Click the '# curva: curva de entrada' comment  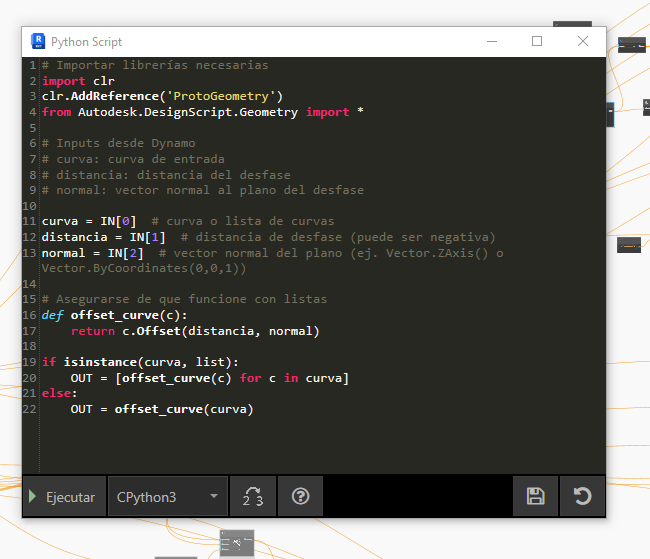(133, 159)
